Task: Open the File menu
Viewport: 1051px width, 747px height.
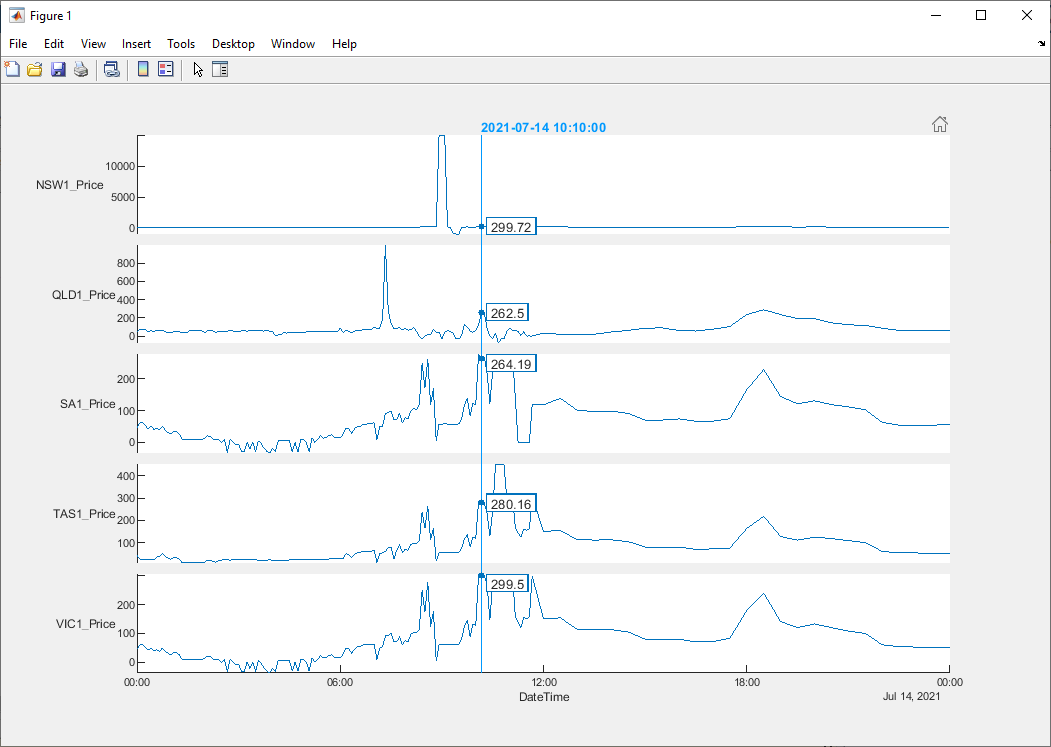Action: point(18,44)
